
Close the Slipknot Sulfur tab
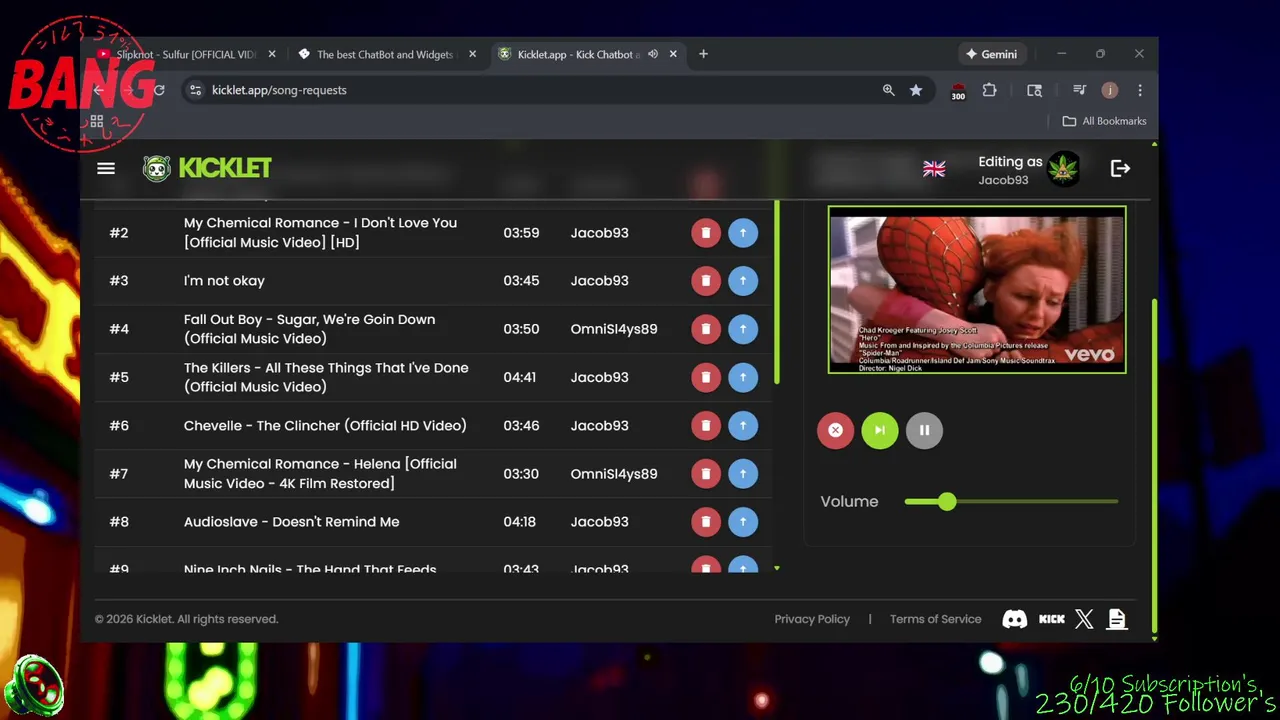pyautogui.click(x=272, y=54)
